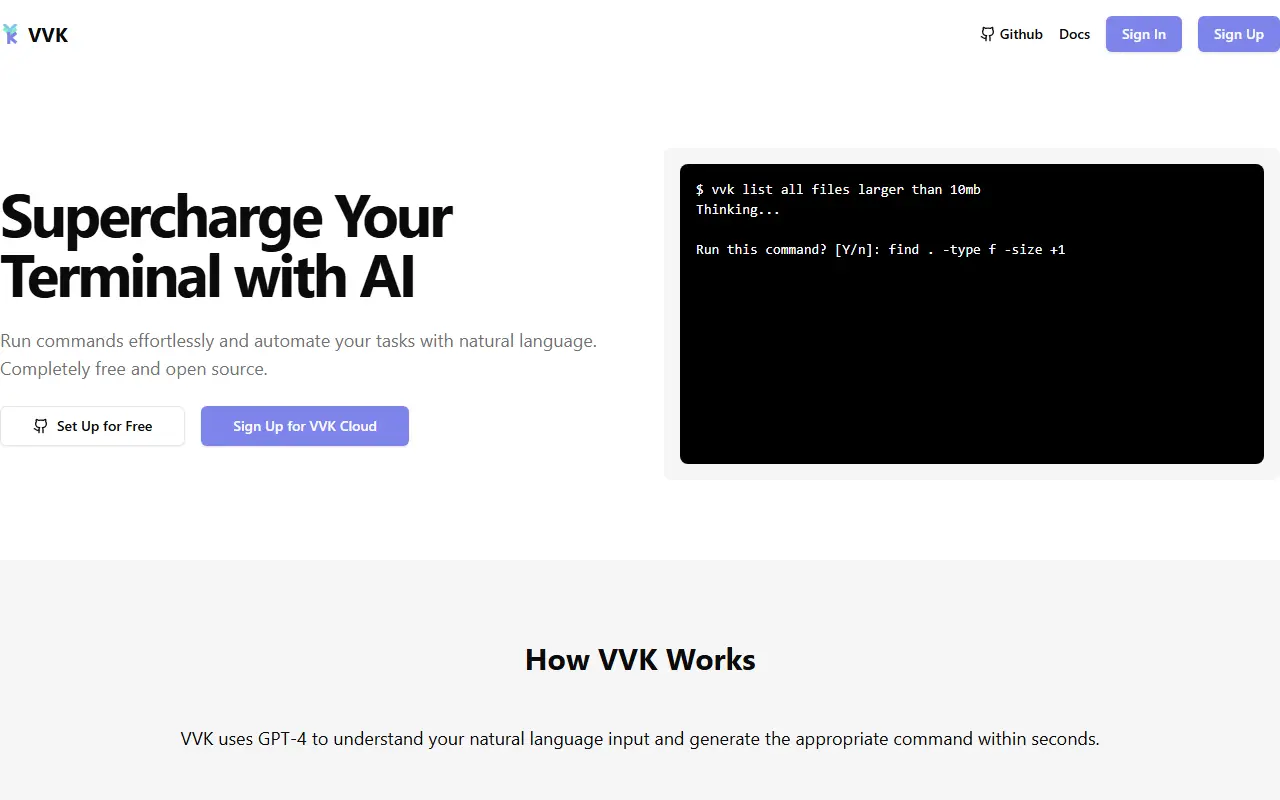Click the 'Supercharge Your Terminal with AI' heading
The image size is (1280, 800).
(226, 246)
